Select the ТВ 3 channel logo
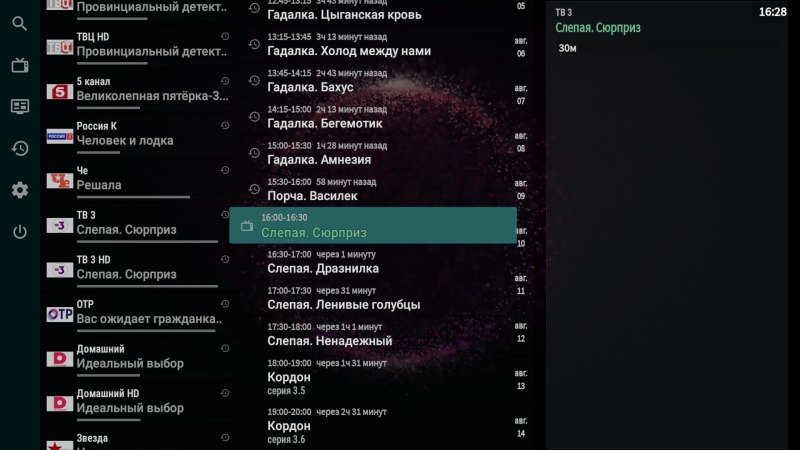 60,226
